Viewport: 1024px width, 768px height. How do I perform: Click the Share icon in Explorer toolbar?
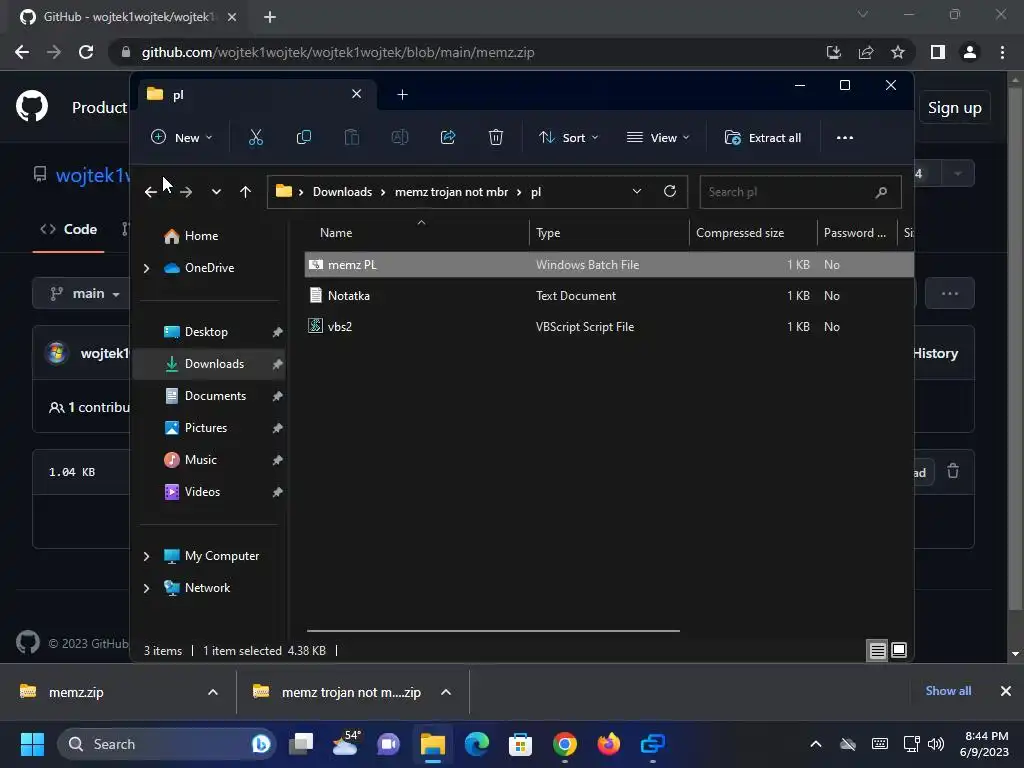coord(448,138)
